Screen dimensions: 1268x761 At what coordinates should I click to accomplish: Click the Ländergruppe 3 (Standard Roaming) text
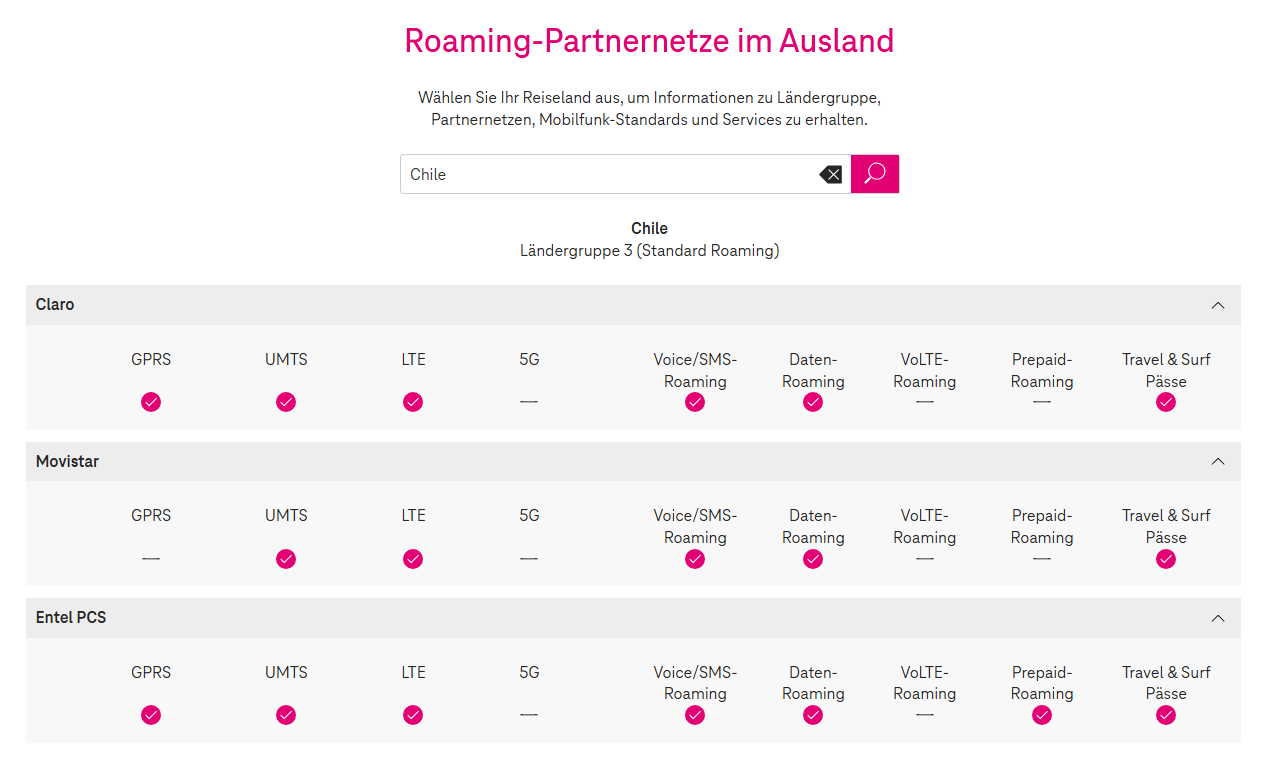[x=649, y=251]
